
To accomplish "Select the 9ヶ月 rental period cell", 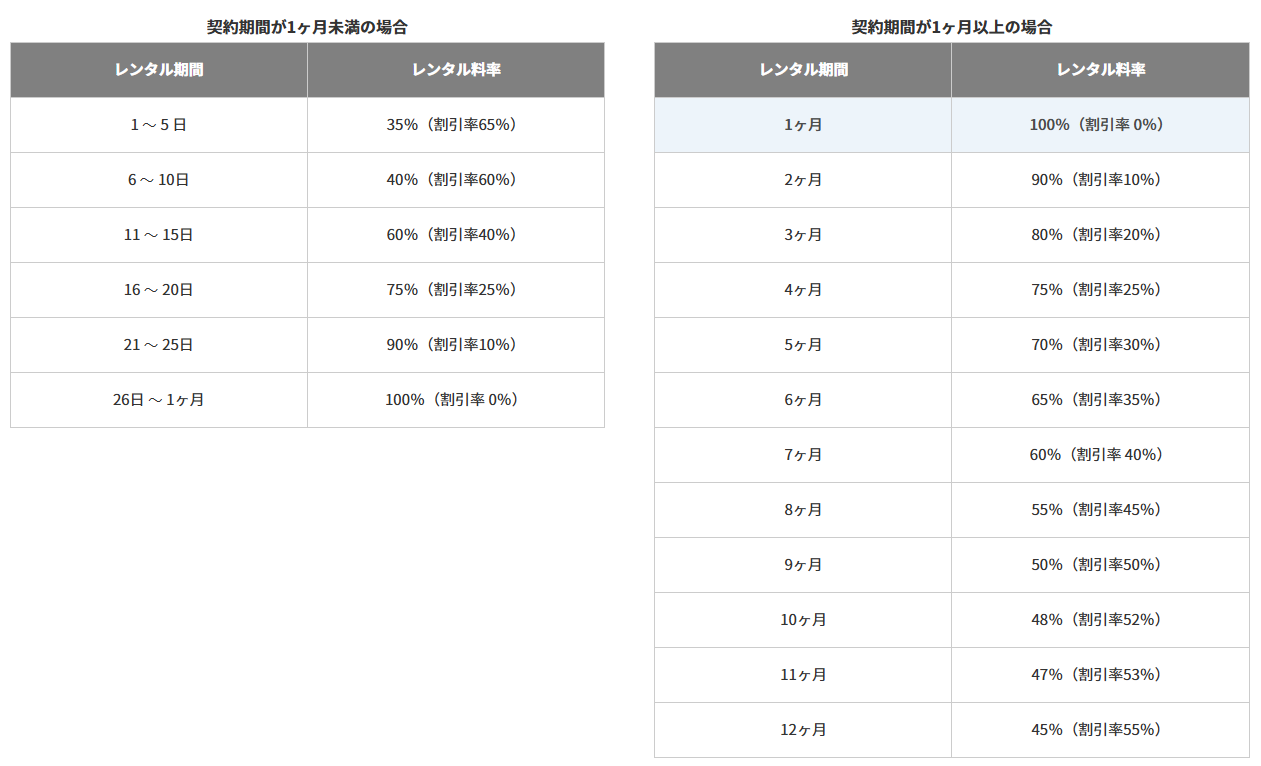I will pos(803,565).
